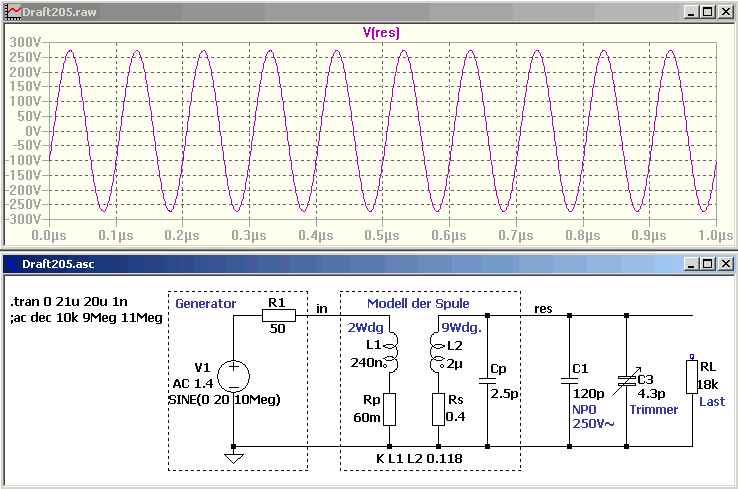This screenshot has height=489, width=738.
Task: Click the 'in' net label
Action: coord(321,309)
